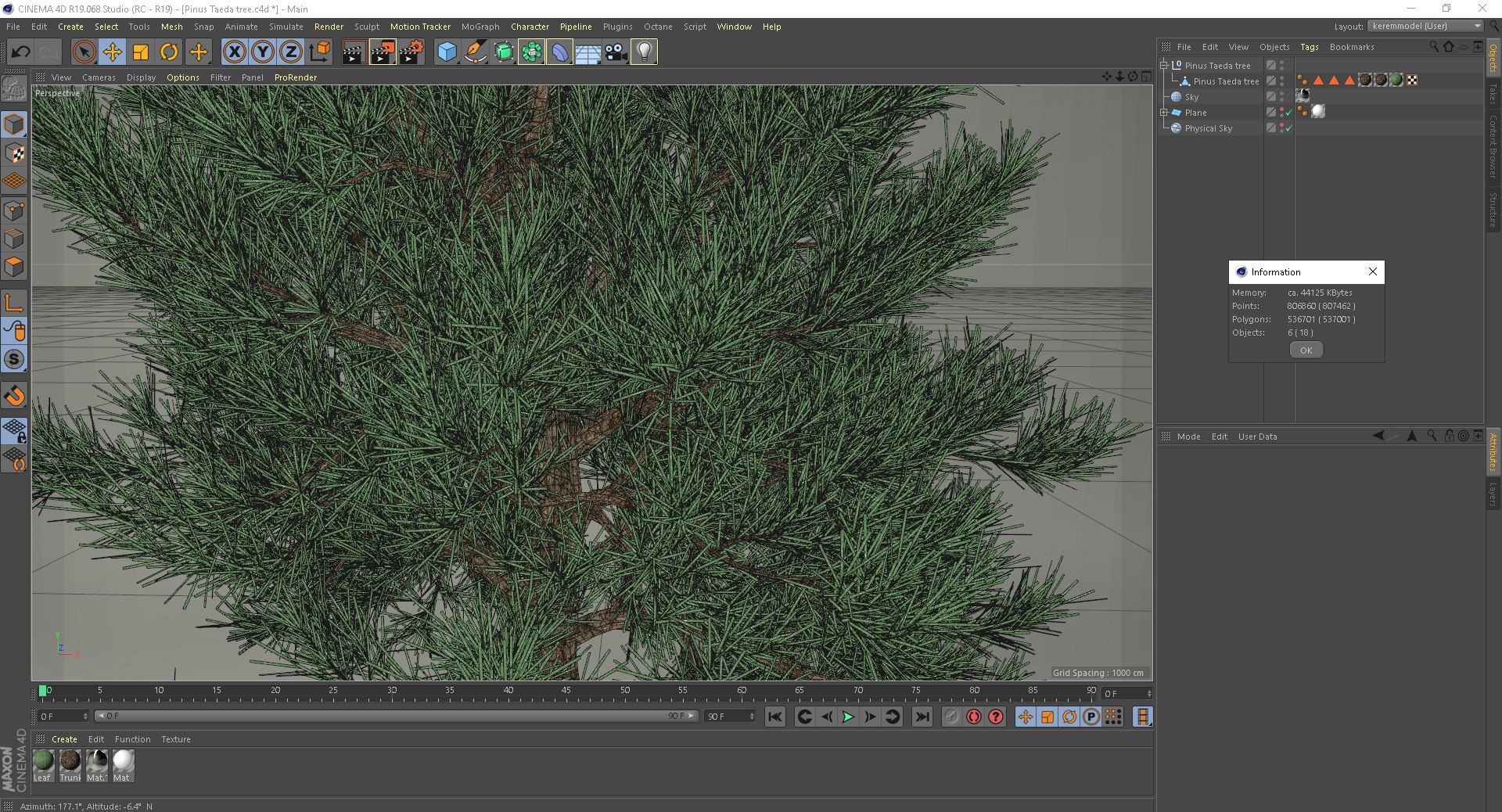This screenshot has height=812, width=1502.
Task: Open the ProRender viewport menu
Action: (x=296, y=77)
